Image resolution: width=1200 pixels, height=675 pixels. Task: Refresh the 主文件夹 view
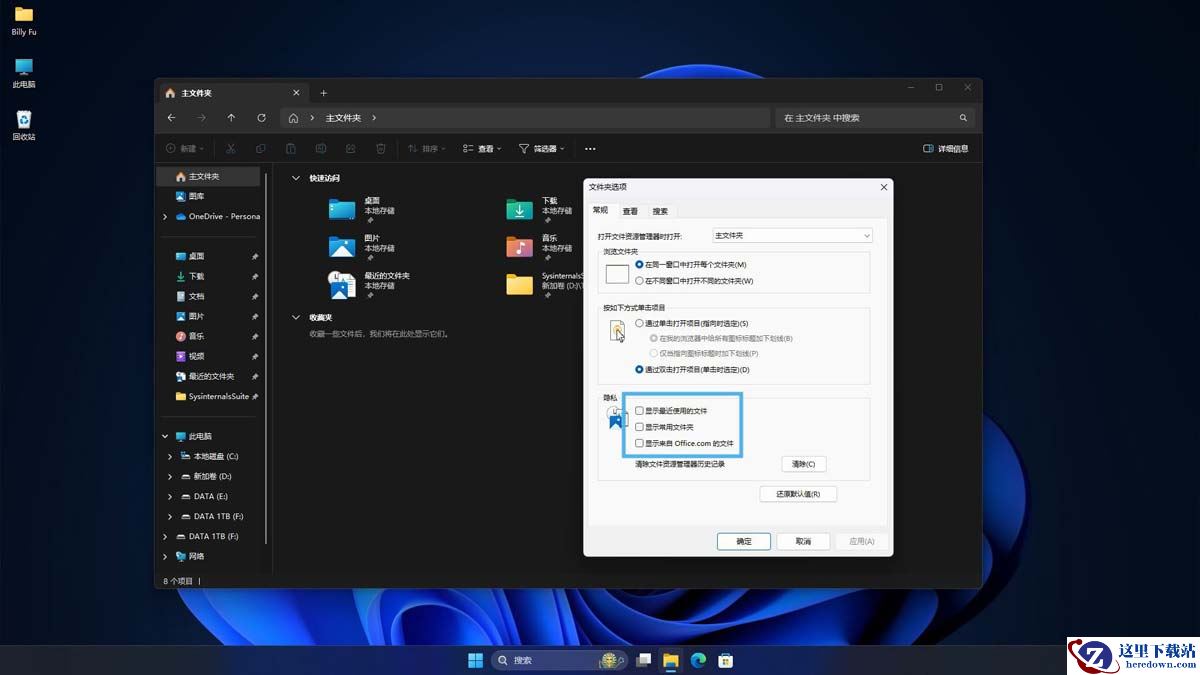(x=261, y=118)
